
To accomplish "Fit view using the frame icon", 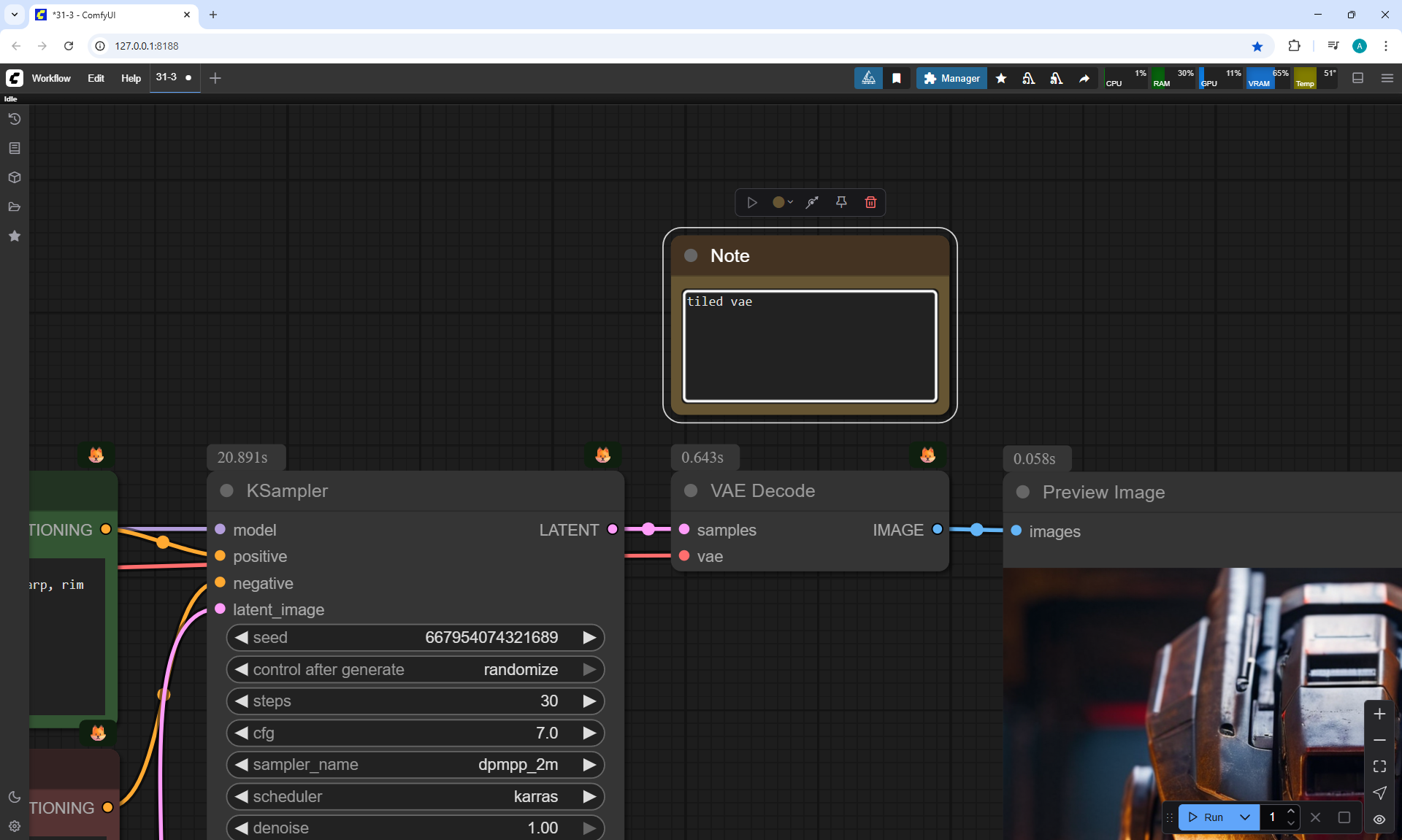I will point(1379,766).
